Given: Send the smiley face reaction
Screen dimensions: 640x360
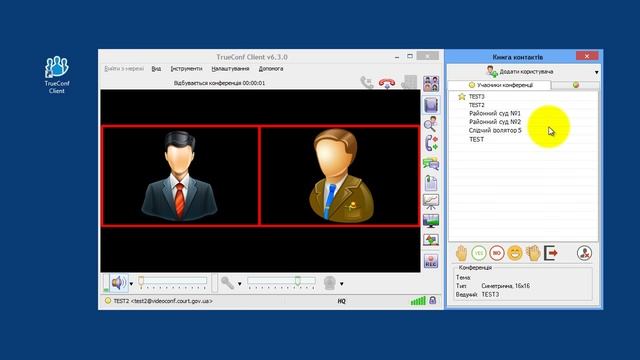Looking at the screenshot, I should click(x=515, y=253).
